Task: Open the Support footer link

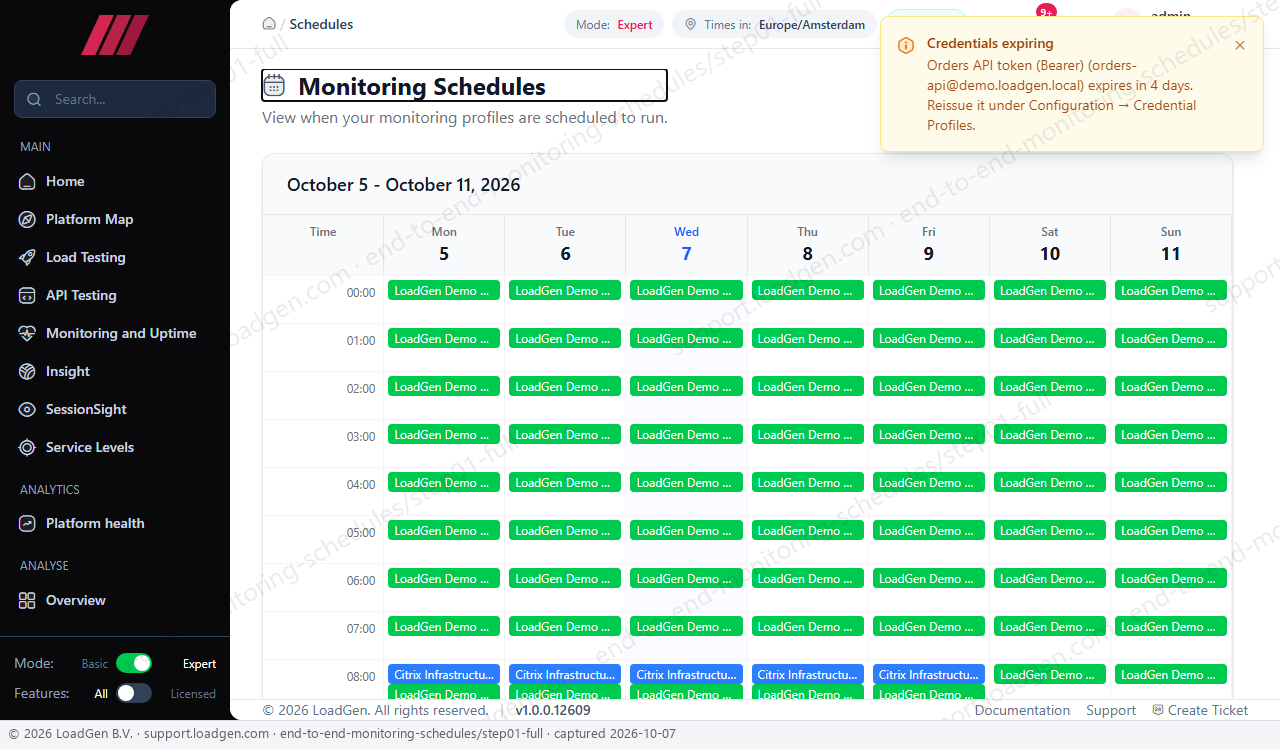Action: 1111,710
